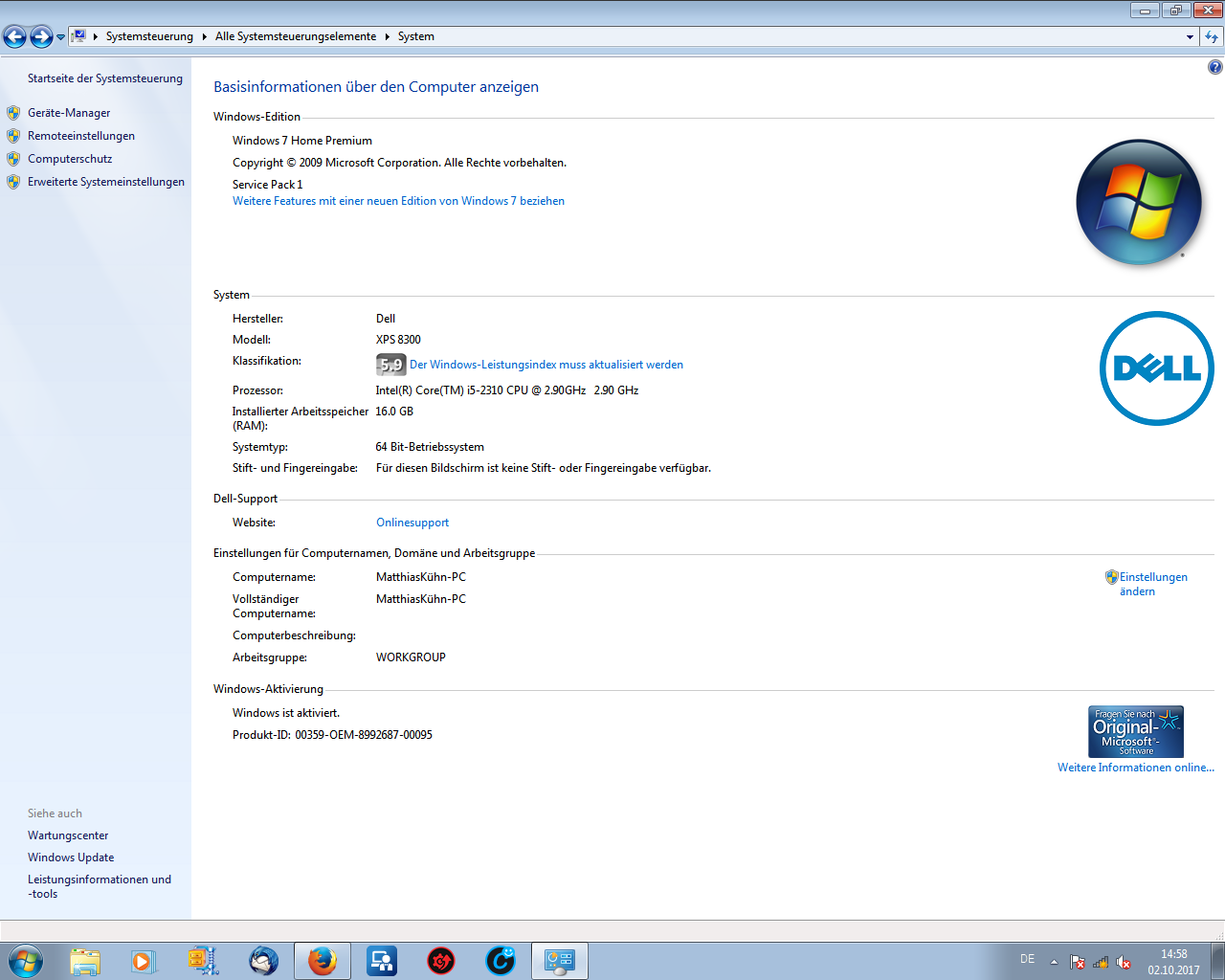1225x980 pixels.
Task: Open Windows Update in sidebar
Action: point(71,857)
